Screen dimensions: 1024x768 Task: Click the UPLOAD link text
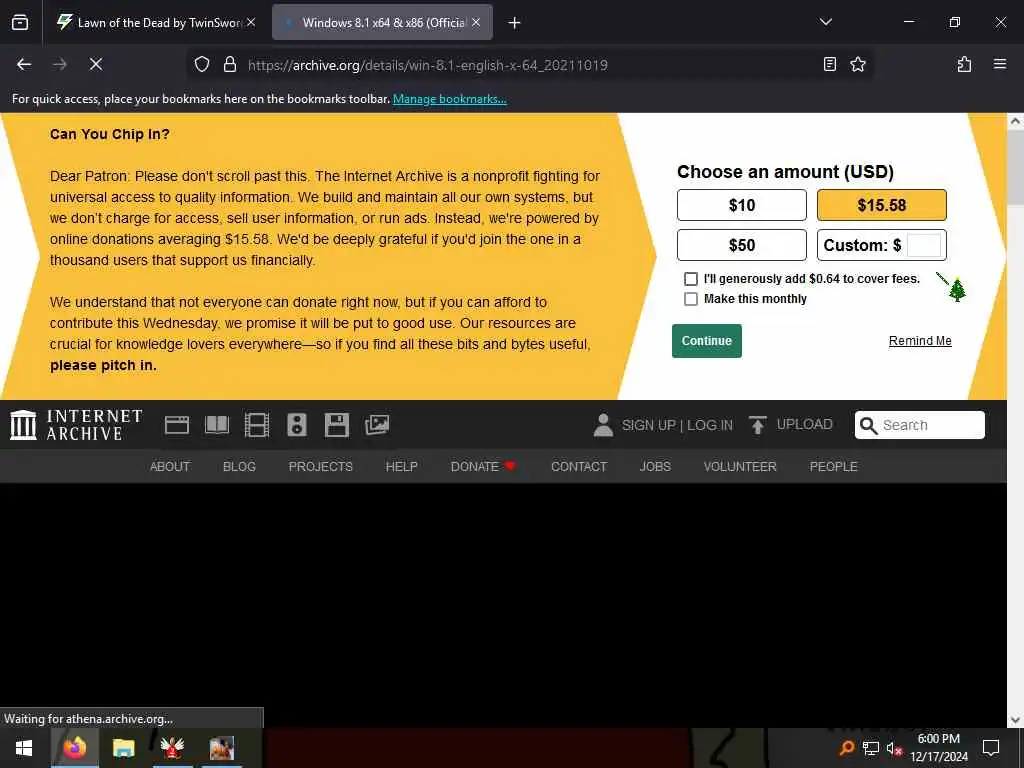(805, 424)
